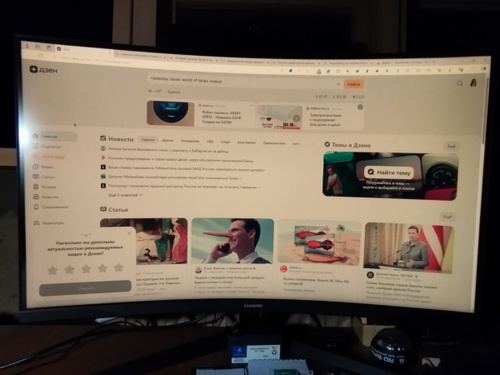Select the fifth rating star

pyautogui.click(x=118, y=267)
